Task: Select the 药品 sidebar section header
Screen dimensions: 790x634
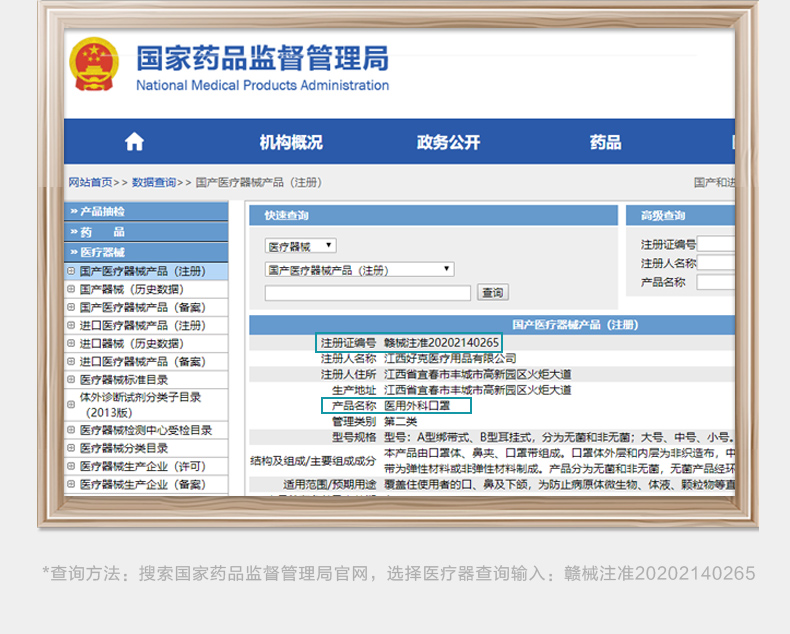Action: pyautogui.click(x=146, y=232)
